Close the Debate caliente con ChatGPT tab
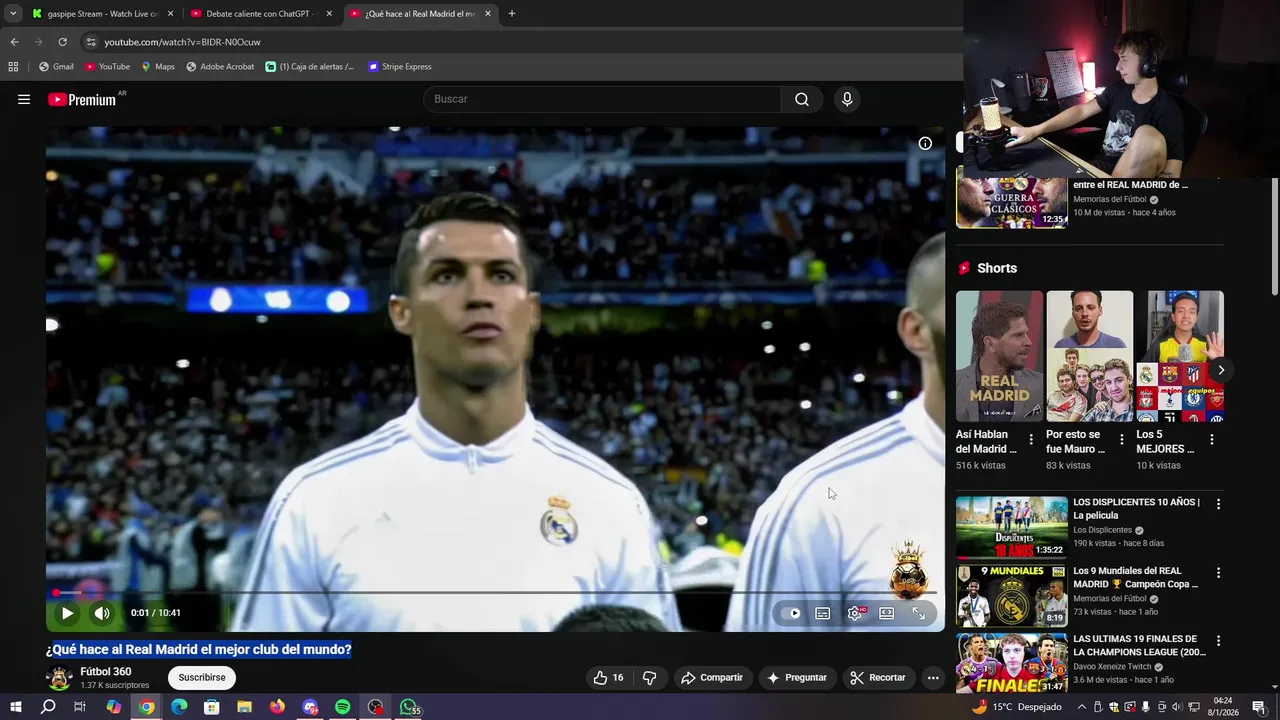 click(329, 14)
